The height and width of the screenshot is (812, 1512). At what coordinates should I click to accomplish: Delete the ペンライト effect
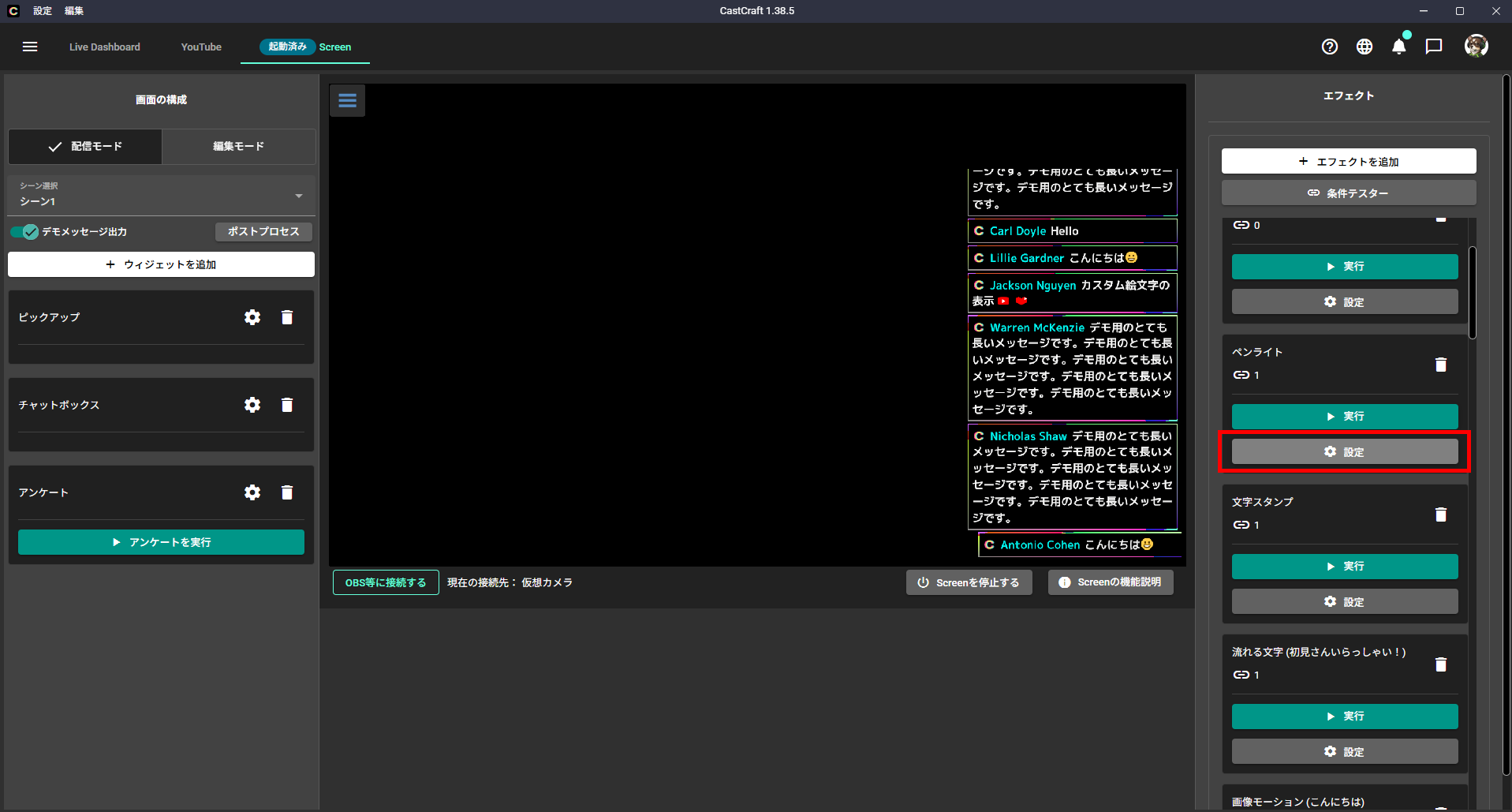pos(1441,365)
